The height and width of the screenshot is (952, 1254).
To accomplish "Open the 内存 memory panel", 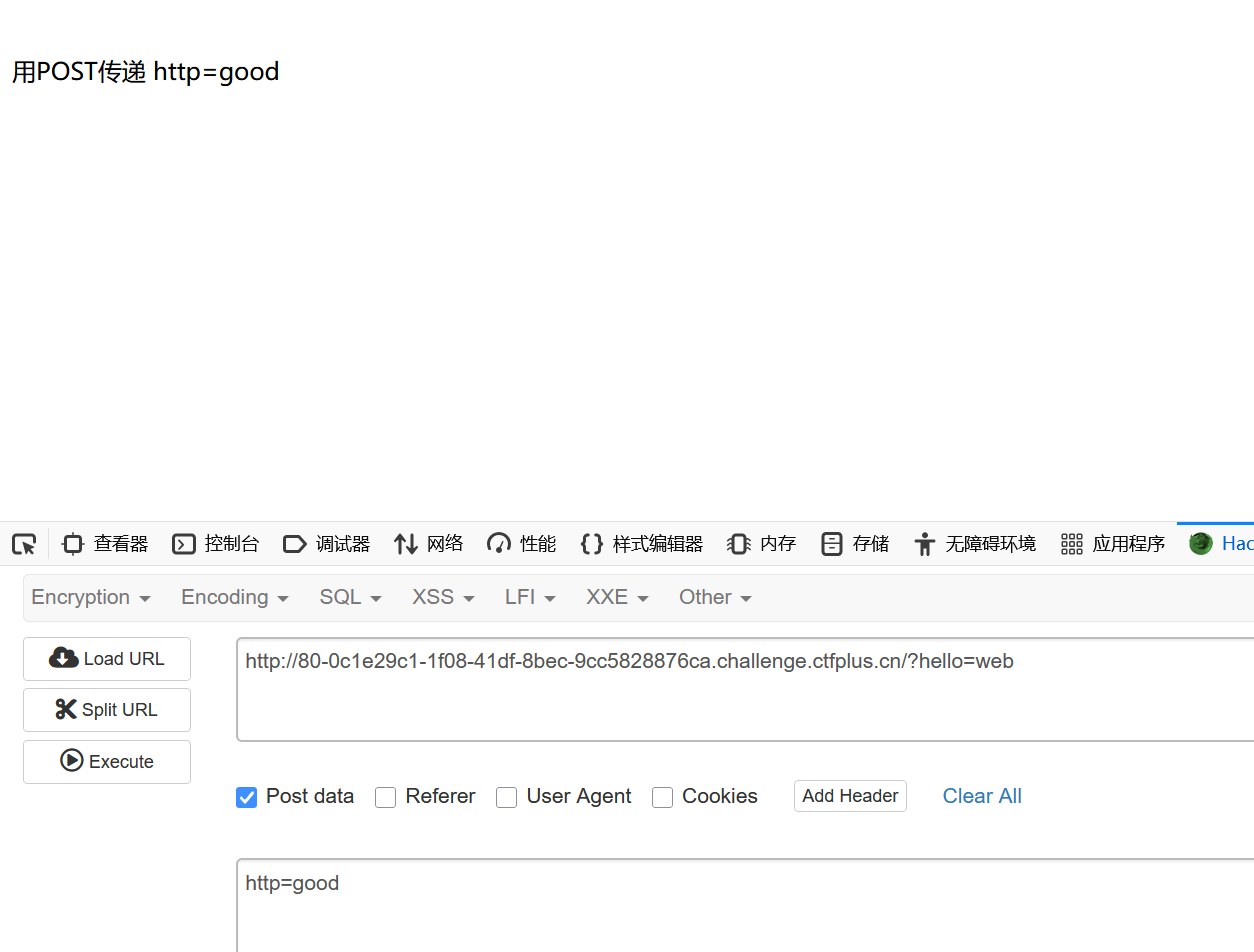I will pos(762,544).
